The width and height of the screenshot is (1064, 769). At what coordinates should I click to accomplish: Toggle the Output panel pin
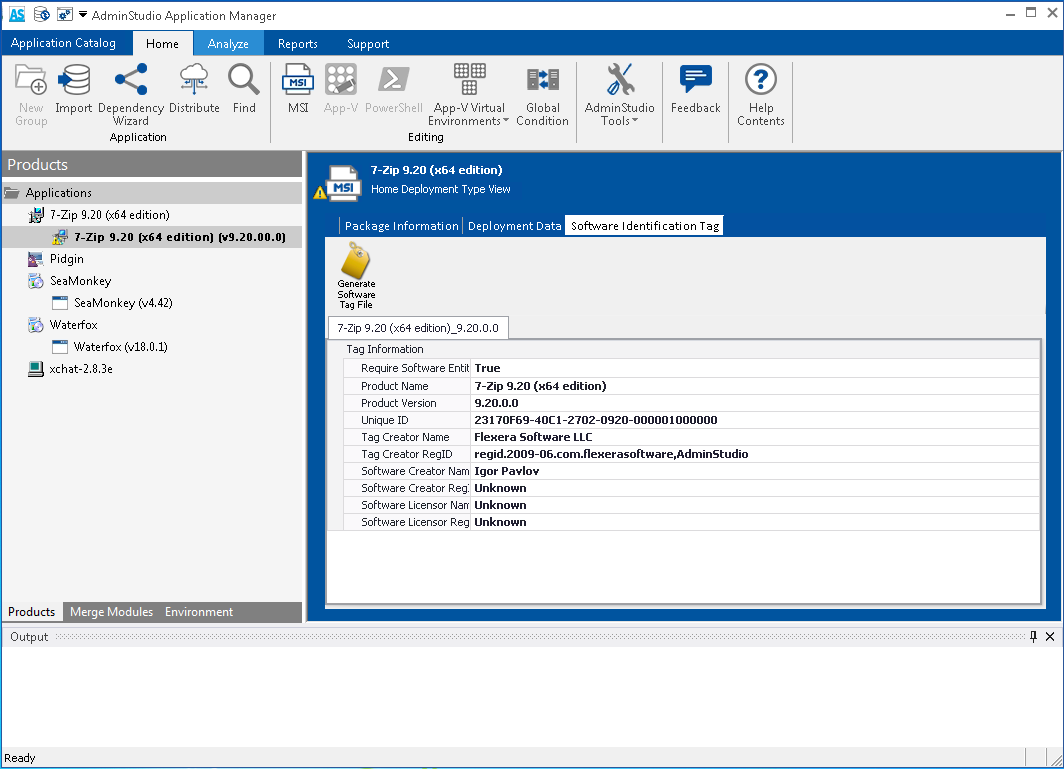1033,637
